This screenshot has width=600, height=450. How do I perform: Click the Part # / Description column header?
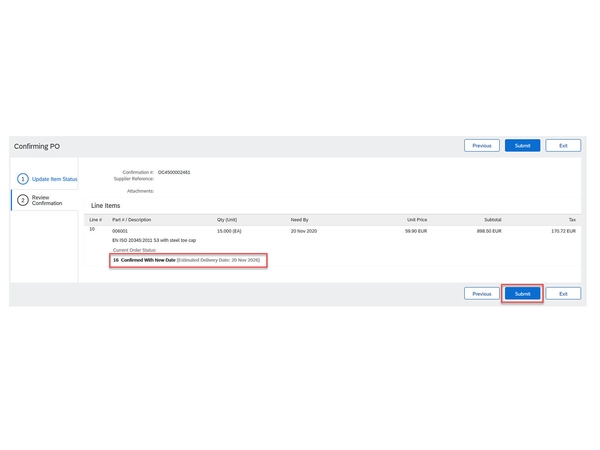[x=131, y=219]
